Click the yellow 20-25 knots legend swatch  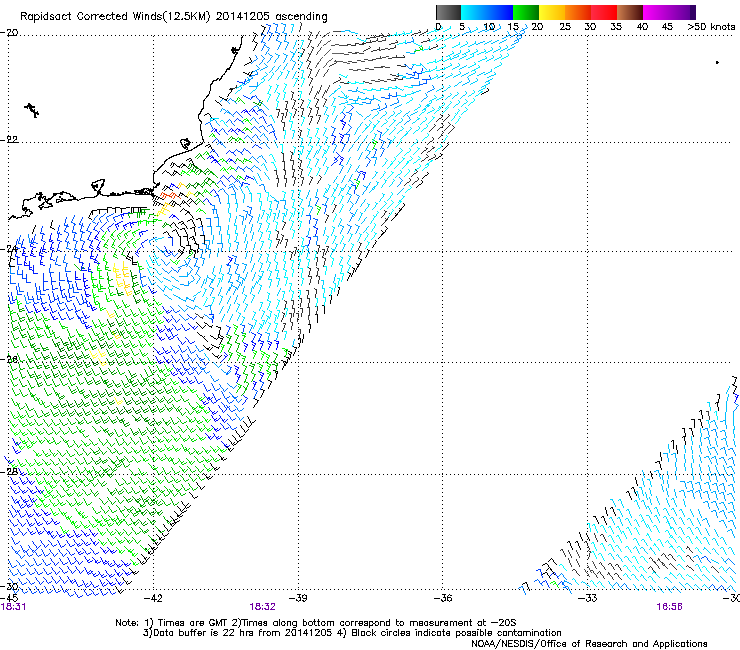pyautogui.click(x=552, y=12)
